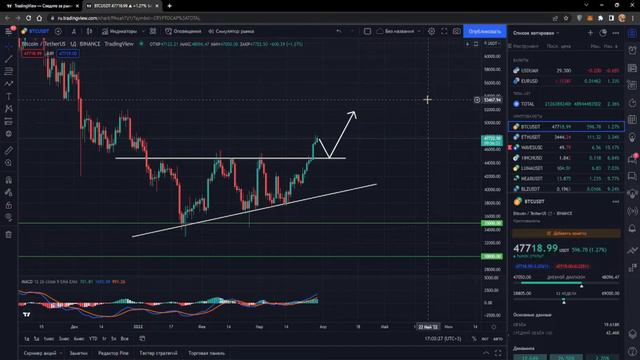Add a symbol to compare
640x360 pixels.
(58, 31)
